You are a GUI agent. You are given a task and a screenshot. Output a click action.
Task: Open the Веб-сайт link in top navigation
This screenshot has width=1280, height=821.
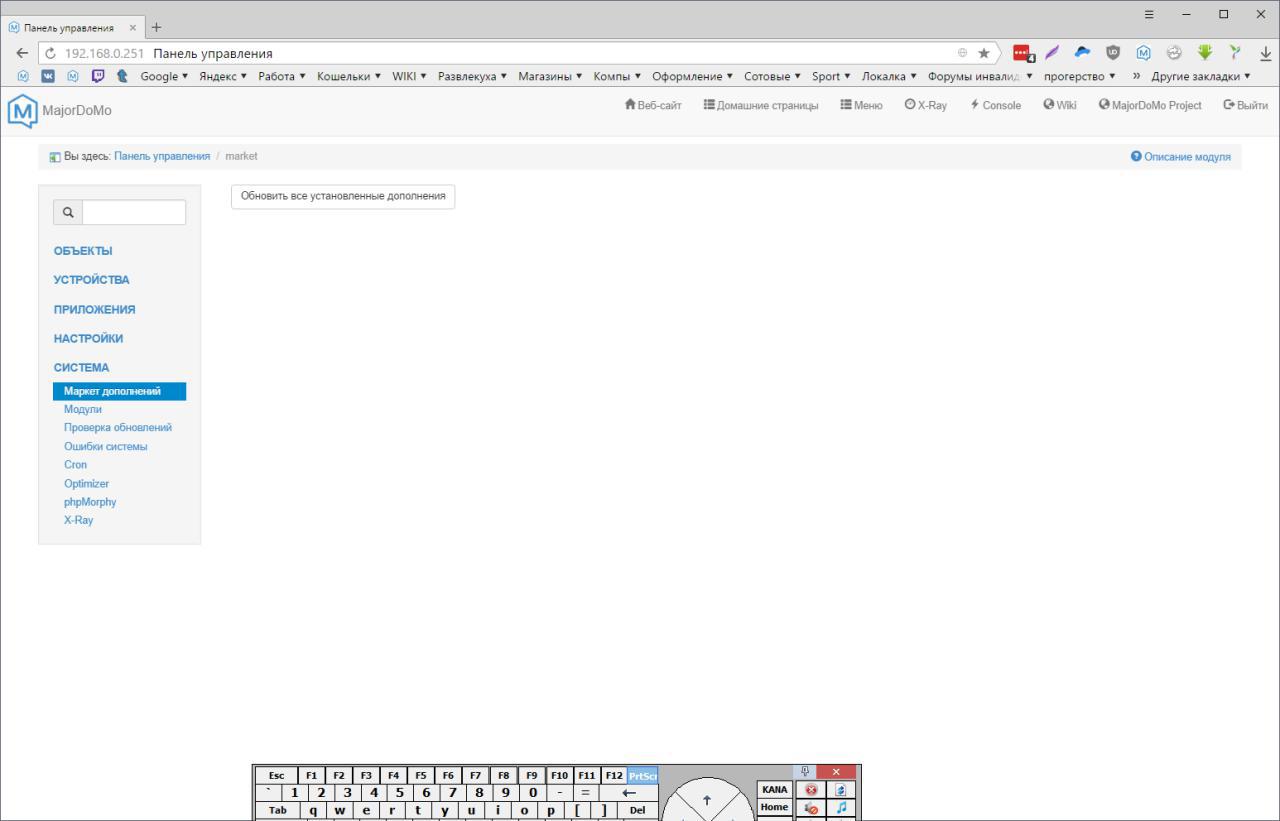[653, 105]
